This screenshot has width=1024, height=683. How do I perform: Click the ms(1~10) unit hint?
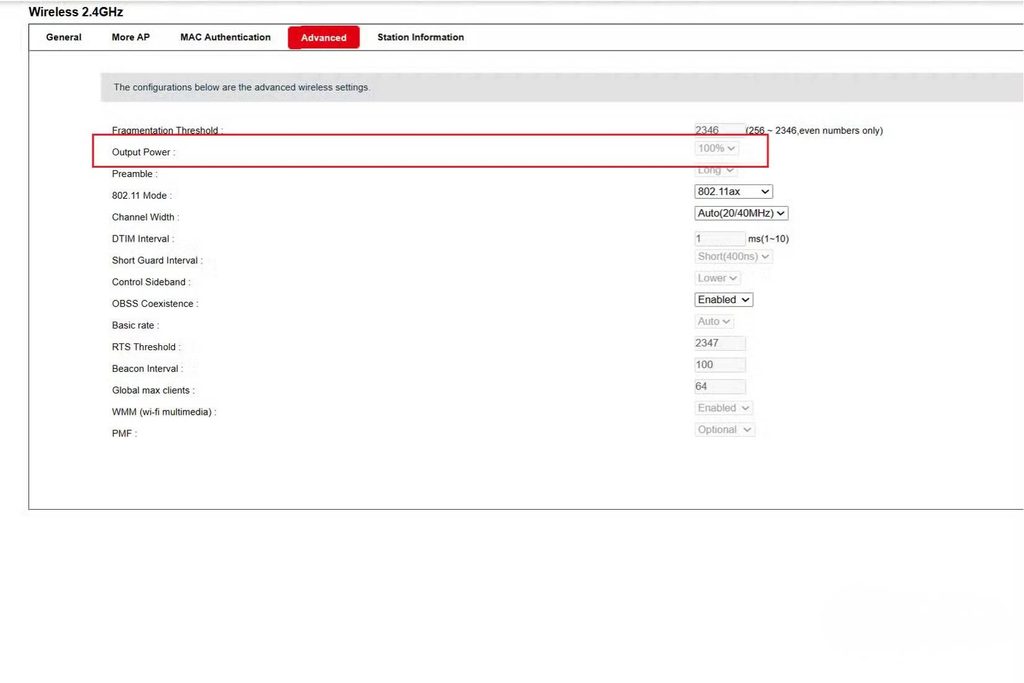tap(769, 239)
